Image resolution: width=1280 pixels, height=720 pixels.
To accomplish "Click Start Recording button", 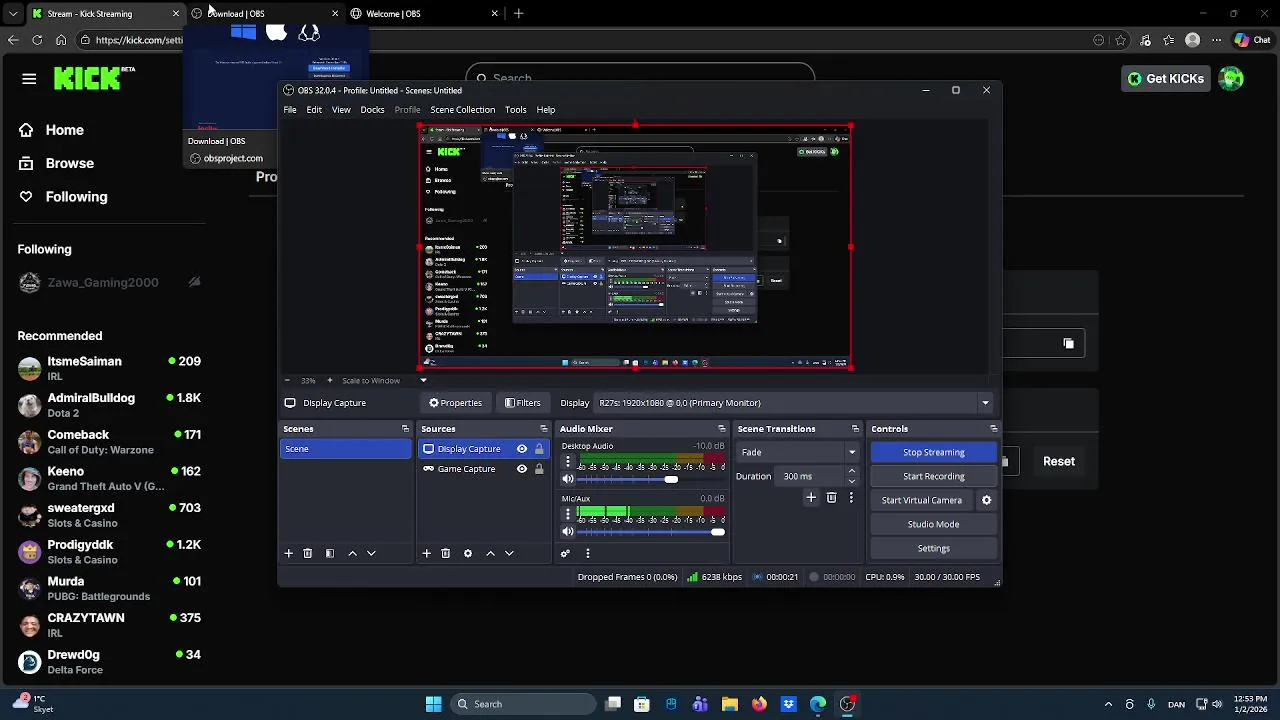I will click(x=934, y=476).
